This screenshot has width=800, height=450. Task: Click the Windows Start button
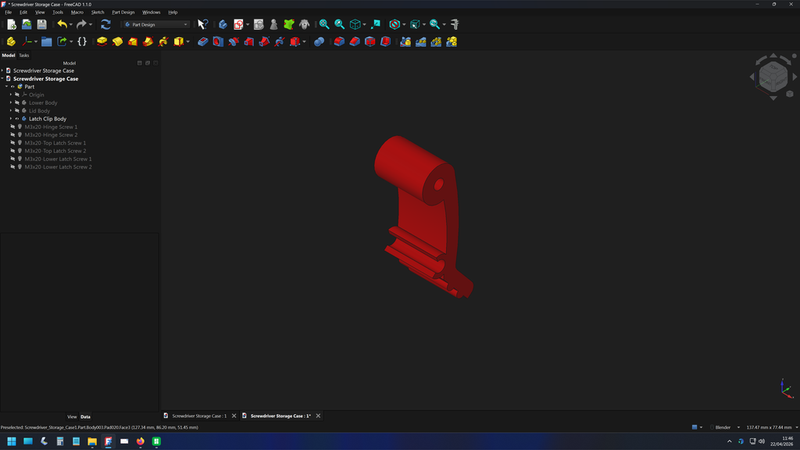coord(12,441)
